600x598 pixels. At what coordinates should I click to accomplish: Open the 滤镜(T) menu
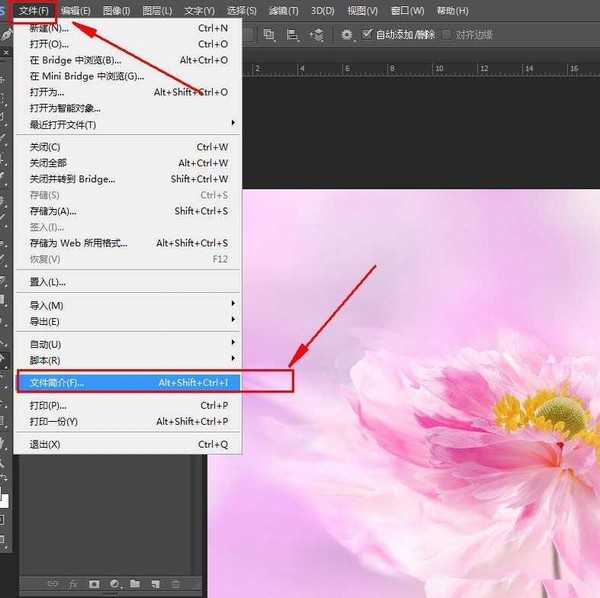[x=283, y=11]
